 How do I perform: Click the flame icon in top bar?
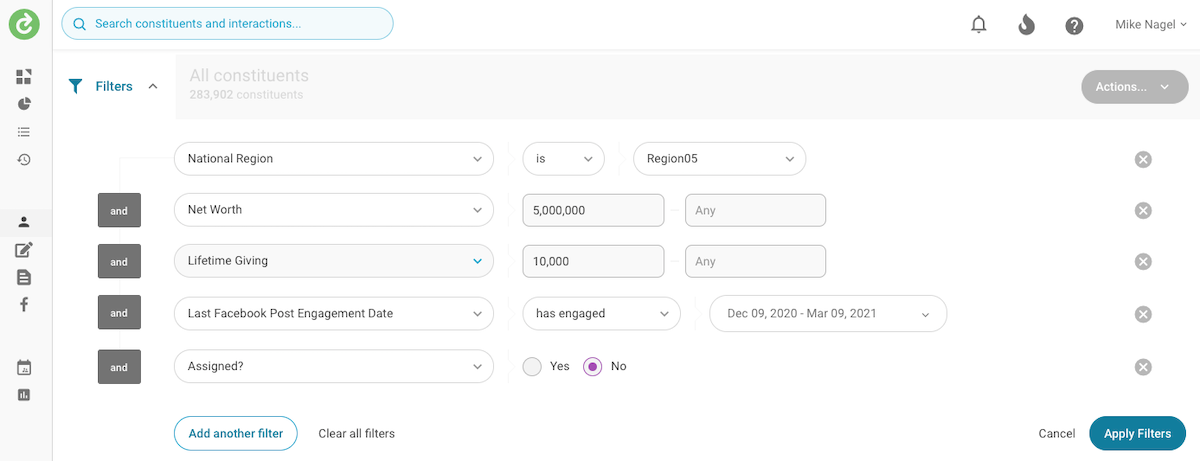pos(1026,25)
